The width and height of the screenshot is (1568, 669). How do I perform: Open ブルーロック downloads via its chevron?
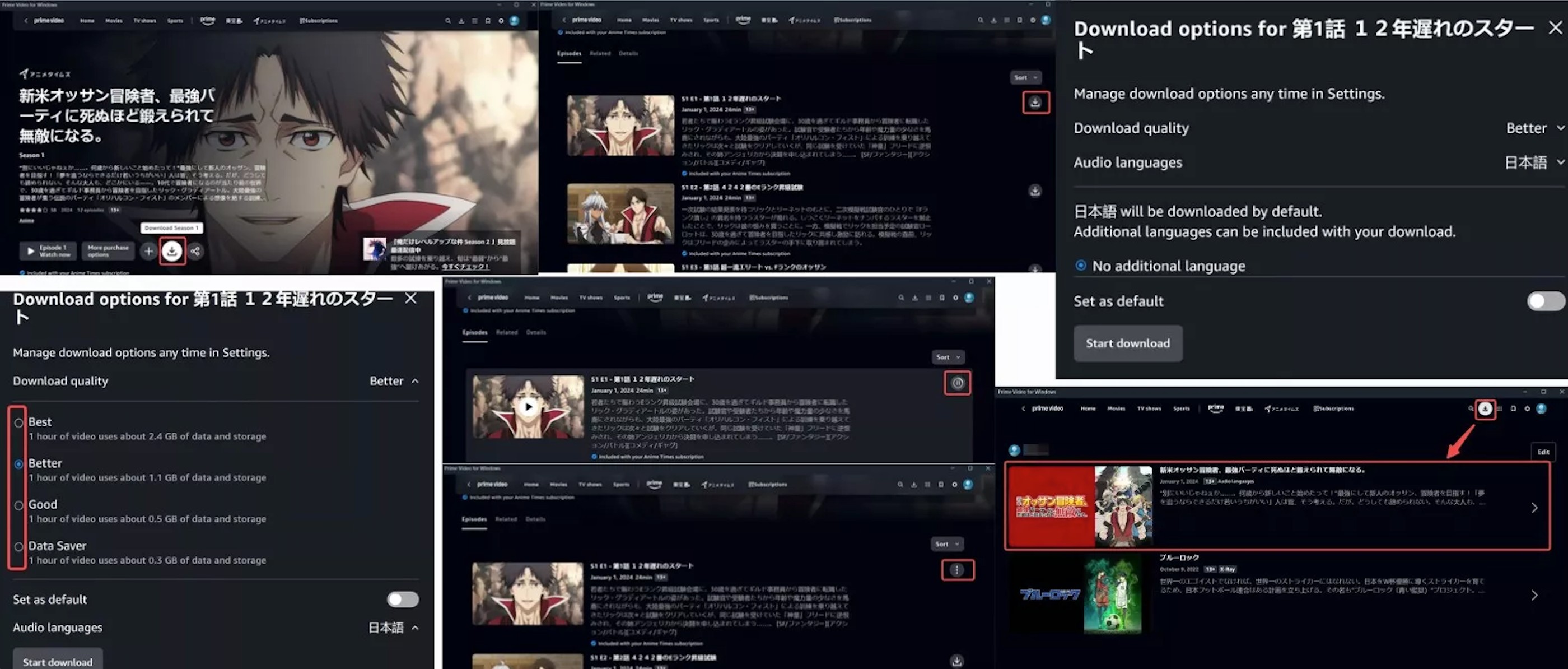tap(1534, 595)
